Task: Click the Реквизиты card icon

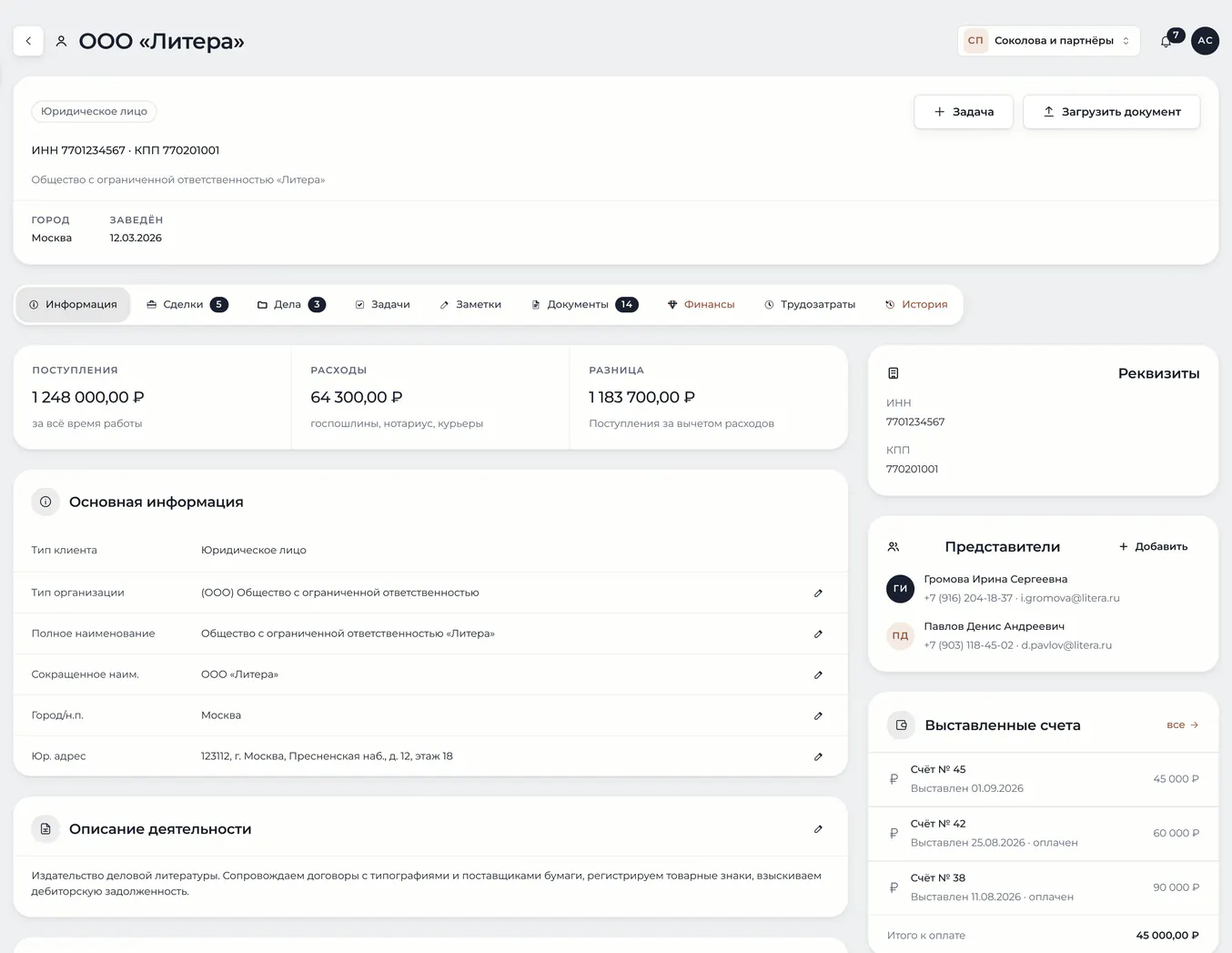Action: click(894, 373)
